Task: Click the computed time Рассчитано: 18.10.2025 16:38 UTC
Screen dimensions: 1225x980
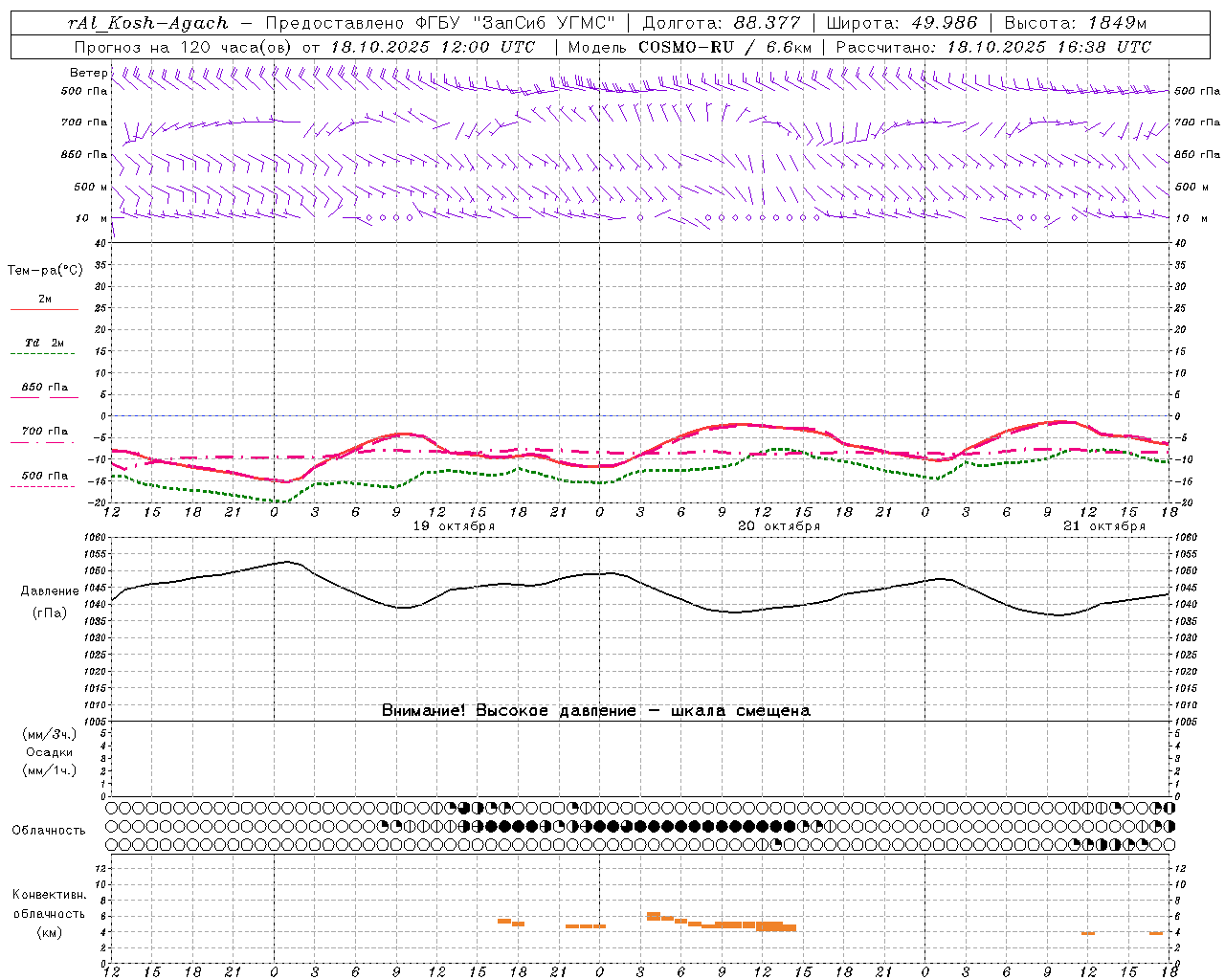Action: point(993,47)
